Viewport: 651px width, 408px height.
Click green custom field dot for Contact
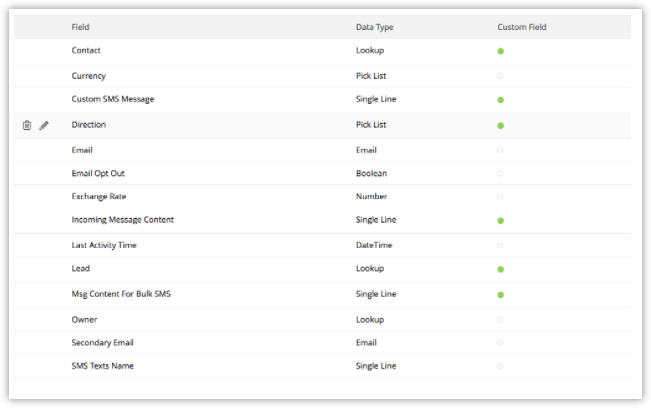[501, 51]
